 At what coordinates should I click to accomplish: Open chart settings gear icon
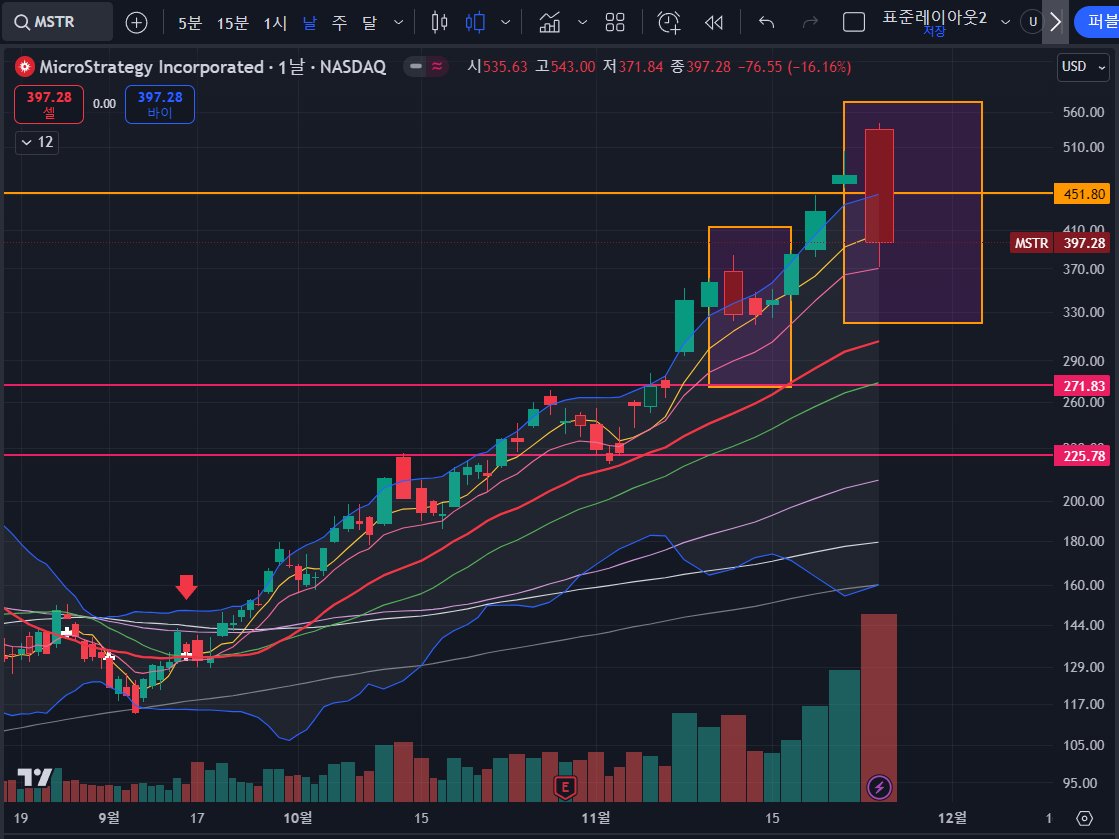pyautogui.click(x=1084, y=818)
